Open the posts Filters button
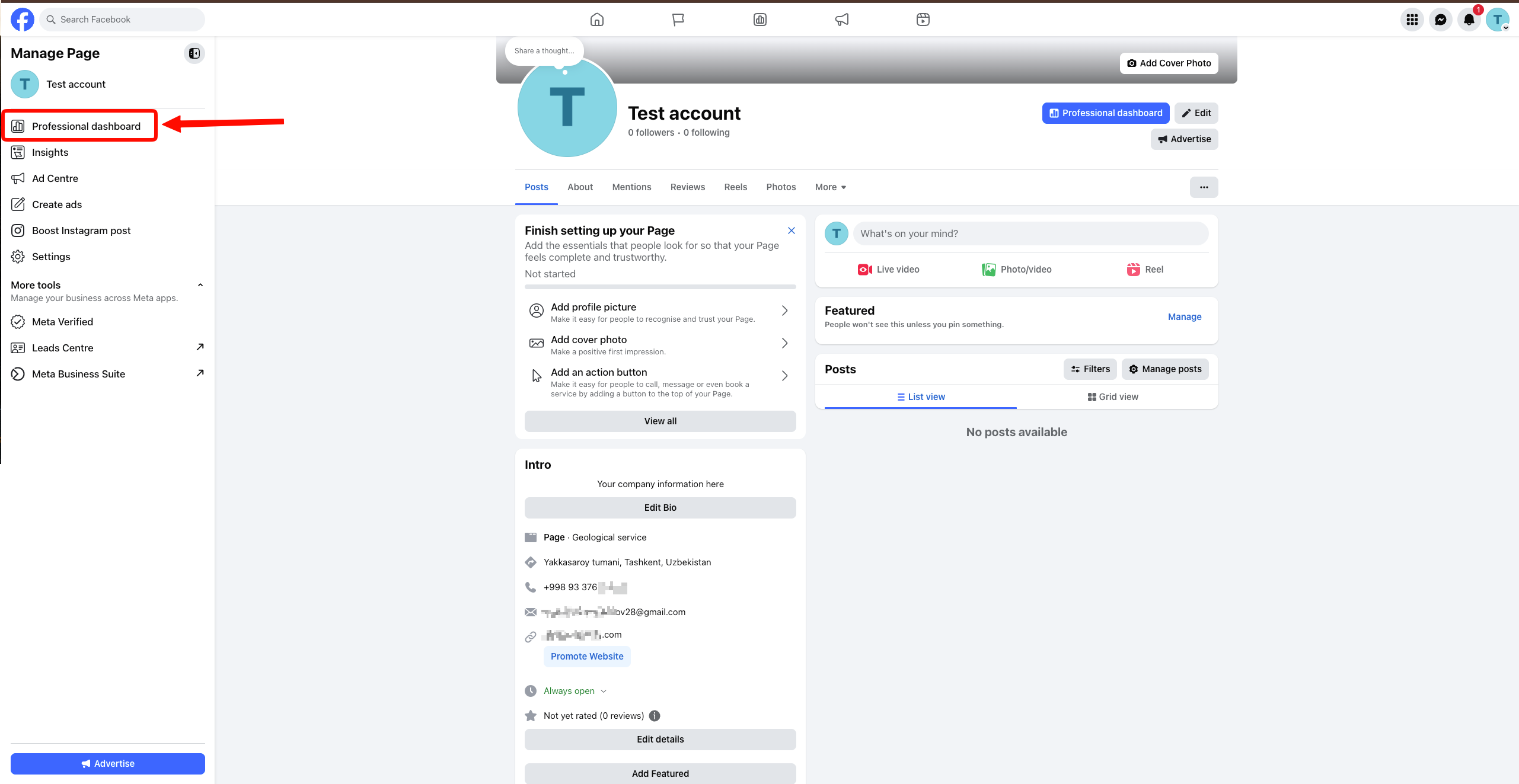This screenshot has width=1519, height=784. tap(1090, 369)
